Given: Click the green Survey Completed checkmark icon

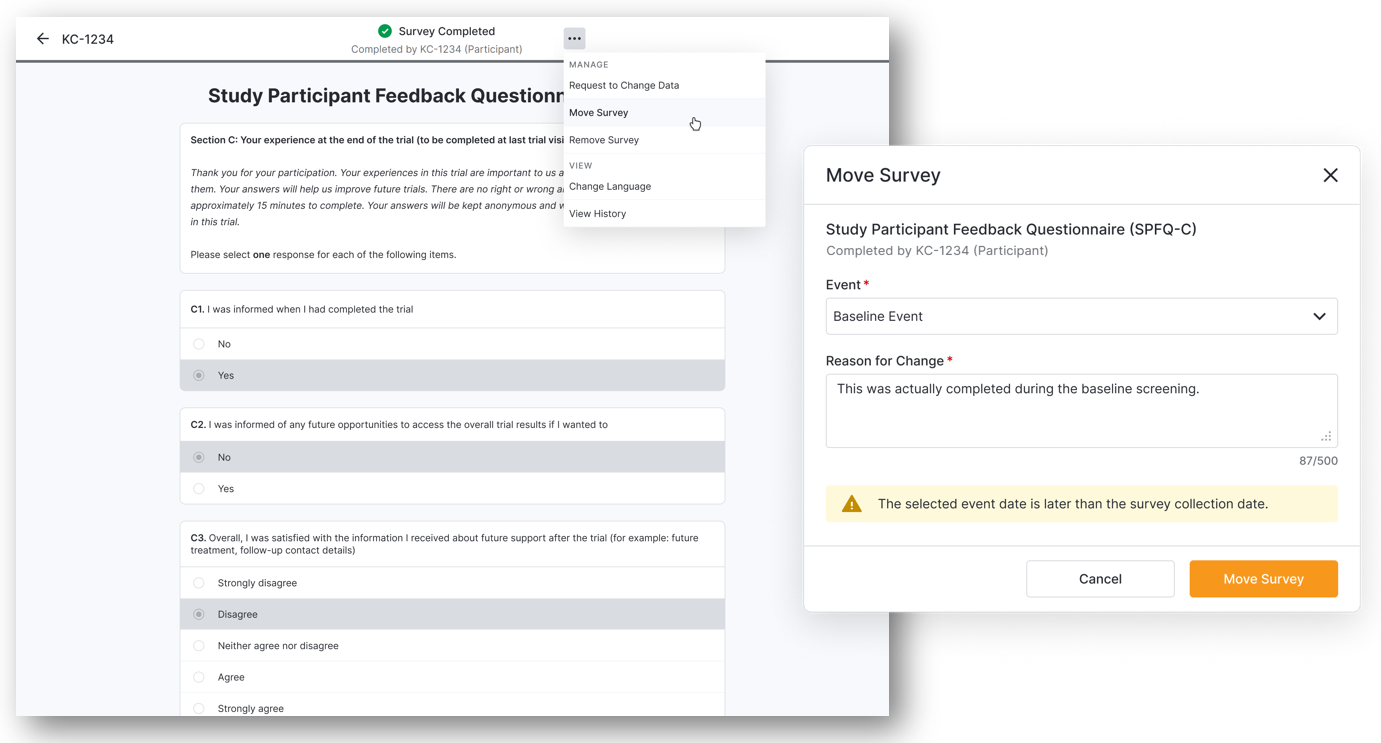Looking at the screenshot, I should click(x=385, y=31).
